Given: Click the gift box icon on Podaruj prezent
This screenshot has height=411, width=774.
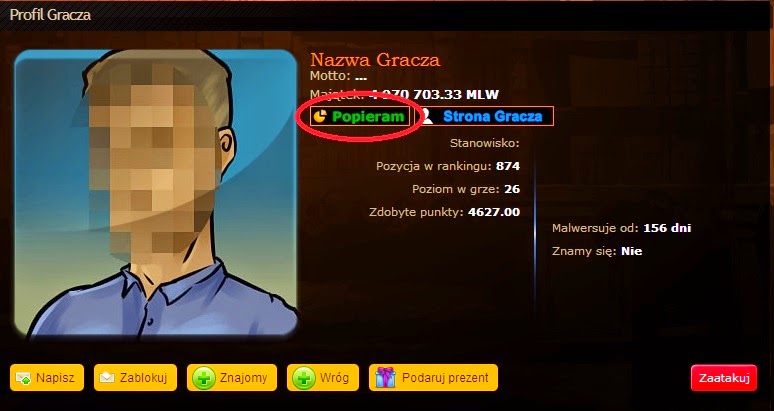Looking at the screenshot, I should pyautogui.click(x=386, y=378).
